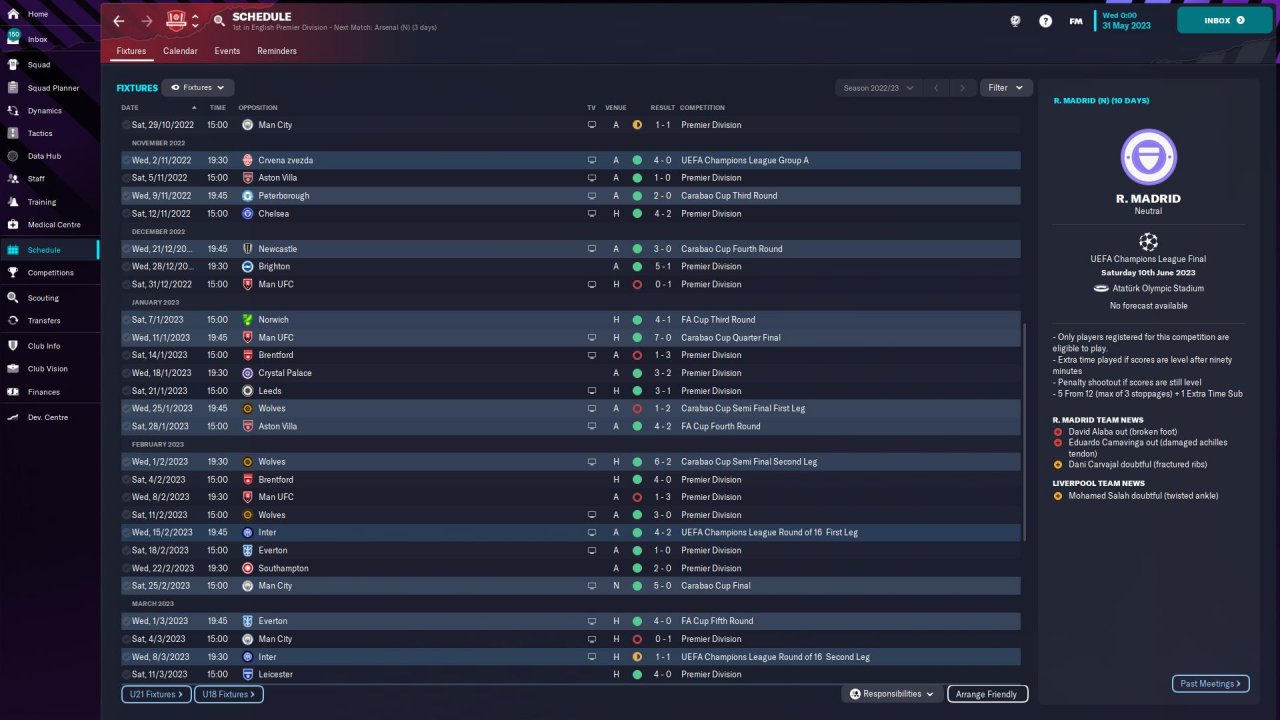This screenshot has height=720, width=1280.
Task: Open U21 Fixtures
Action: (x=157, y=694)
